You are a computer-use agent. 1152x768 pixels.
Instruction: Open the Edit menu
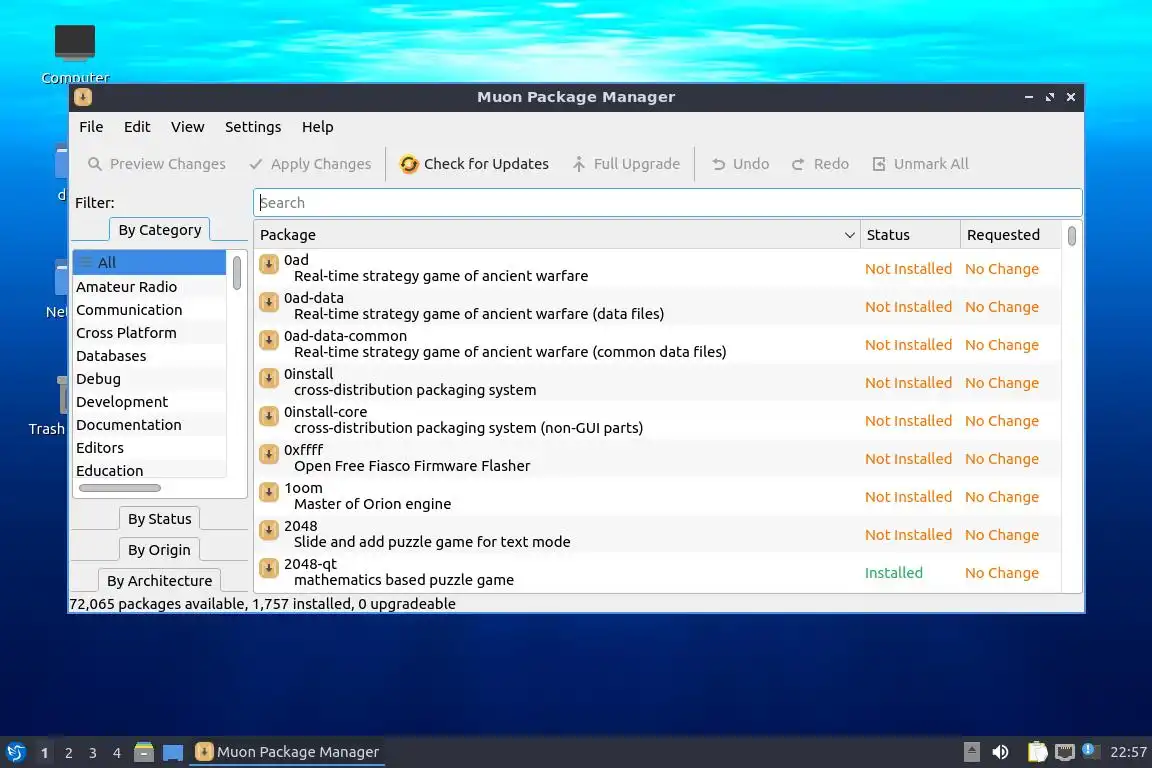(137, 127)
